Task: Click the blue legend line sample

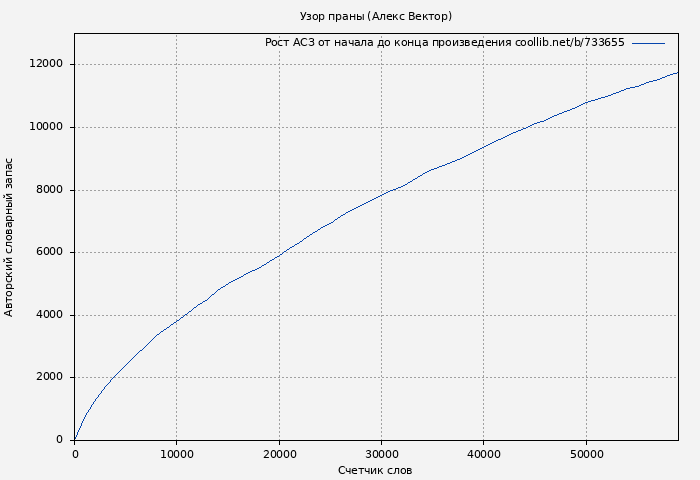Action: (x=648, y=43)
